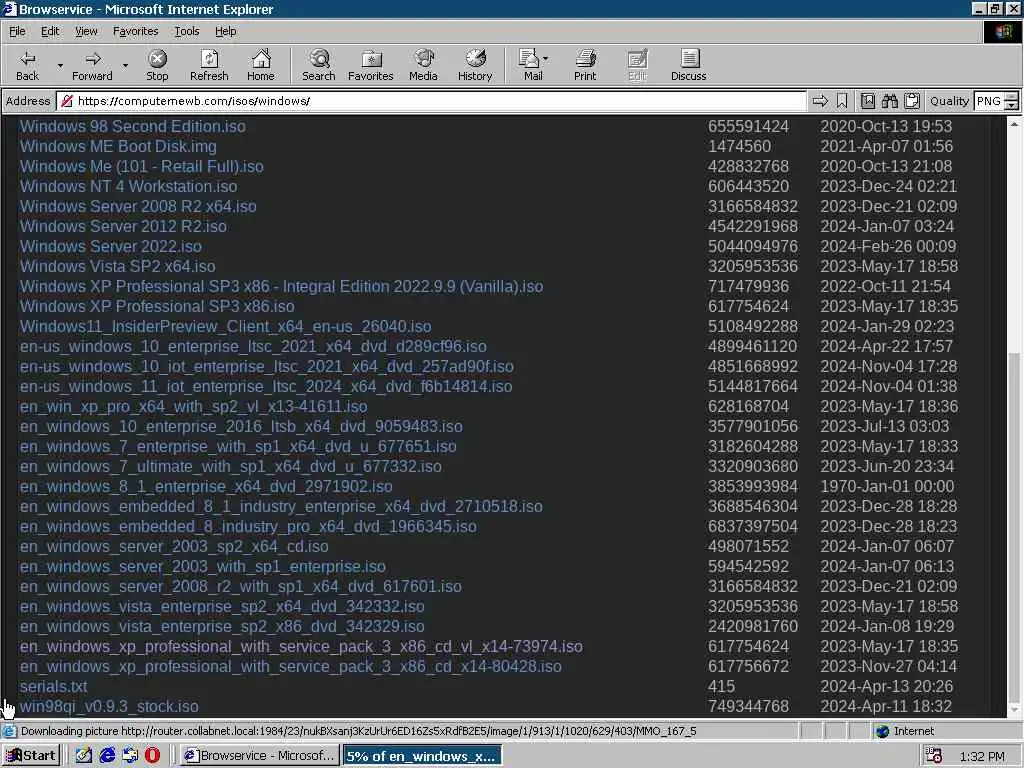The width and height of the screenshot is (1024, 768).
Task: Refresh the current page
Action: 209,65
